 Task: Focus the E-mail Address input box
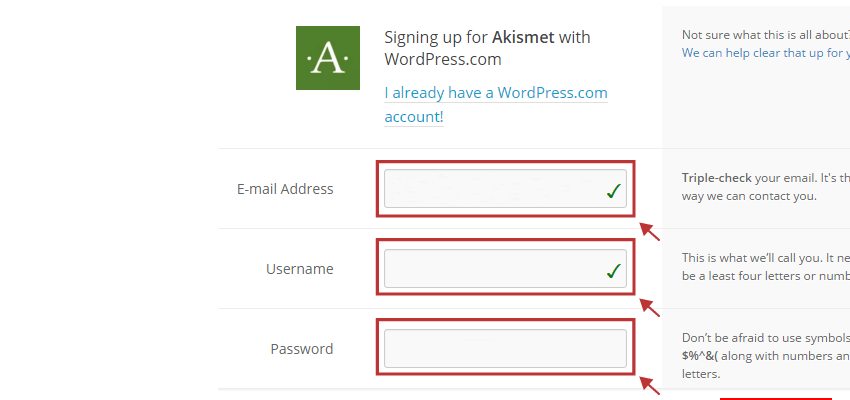tap(505, 189)
